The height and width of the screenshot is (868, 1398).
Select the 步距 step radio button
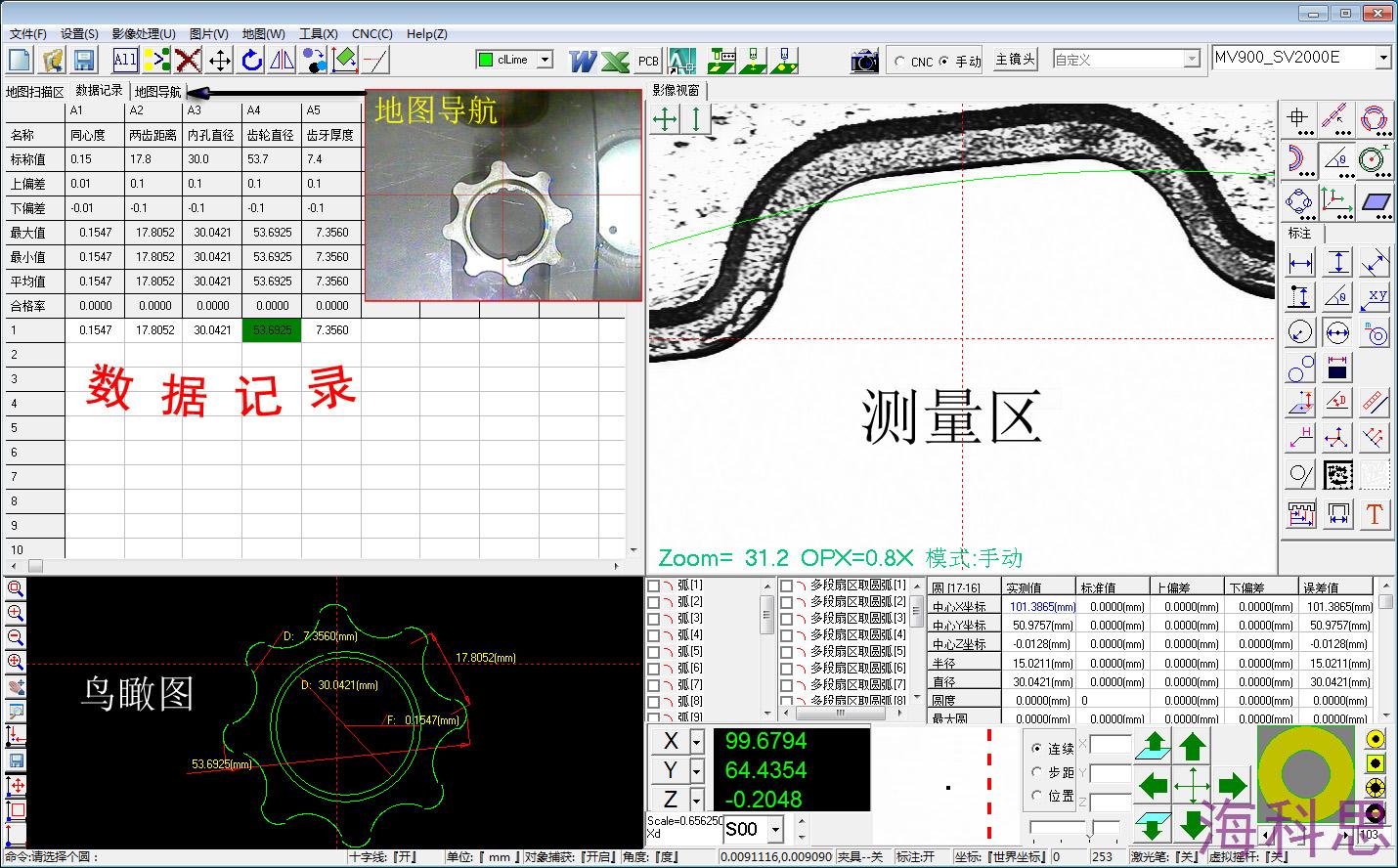[1037, 772]
